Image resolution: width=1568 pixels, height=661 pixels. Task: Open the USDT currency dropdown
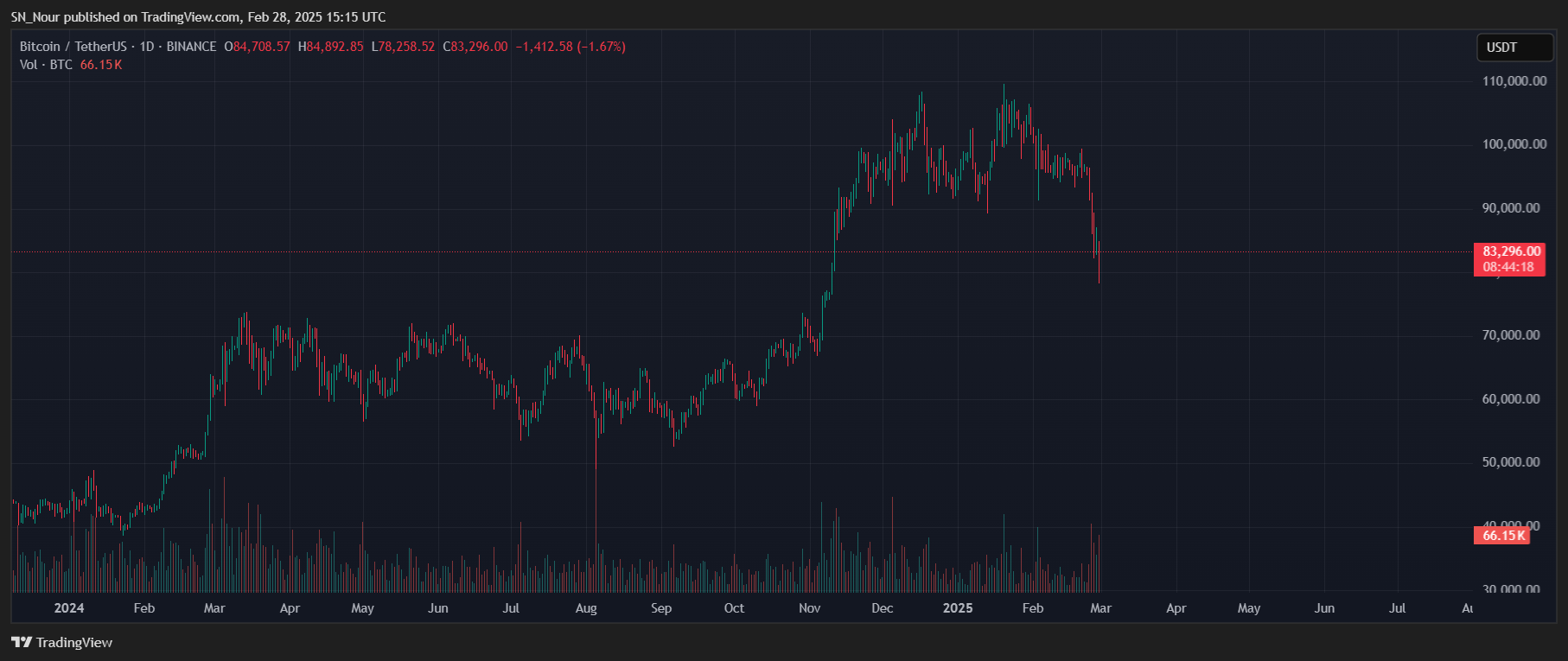[1514, 48]
